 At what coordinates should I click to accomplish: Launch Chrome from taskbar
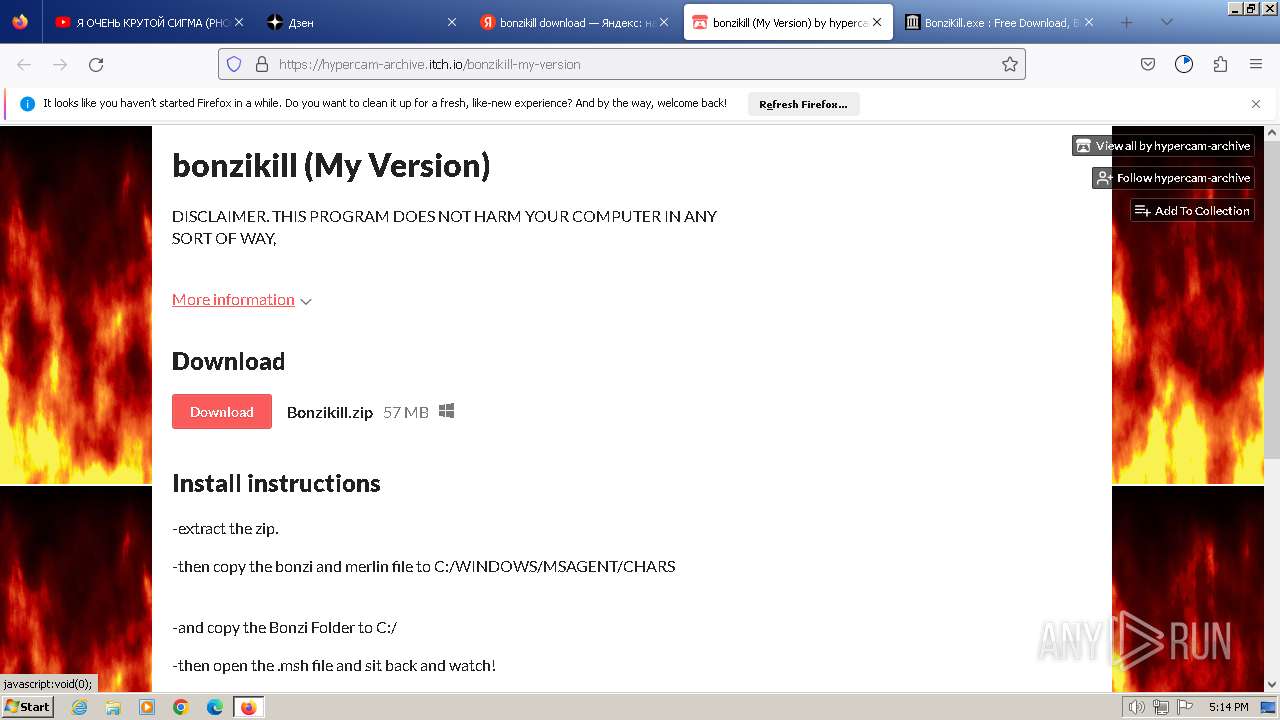click(181, 707)
